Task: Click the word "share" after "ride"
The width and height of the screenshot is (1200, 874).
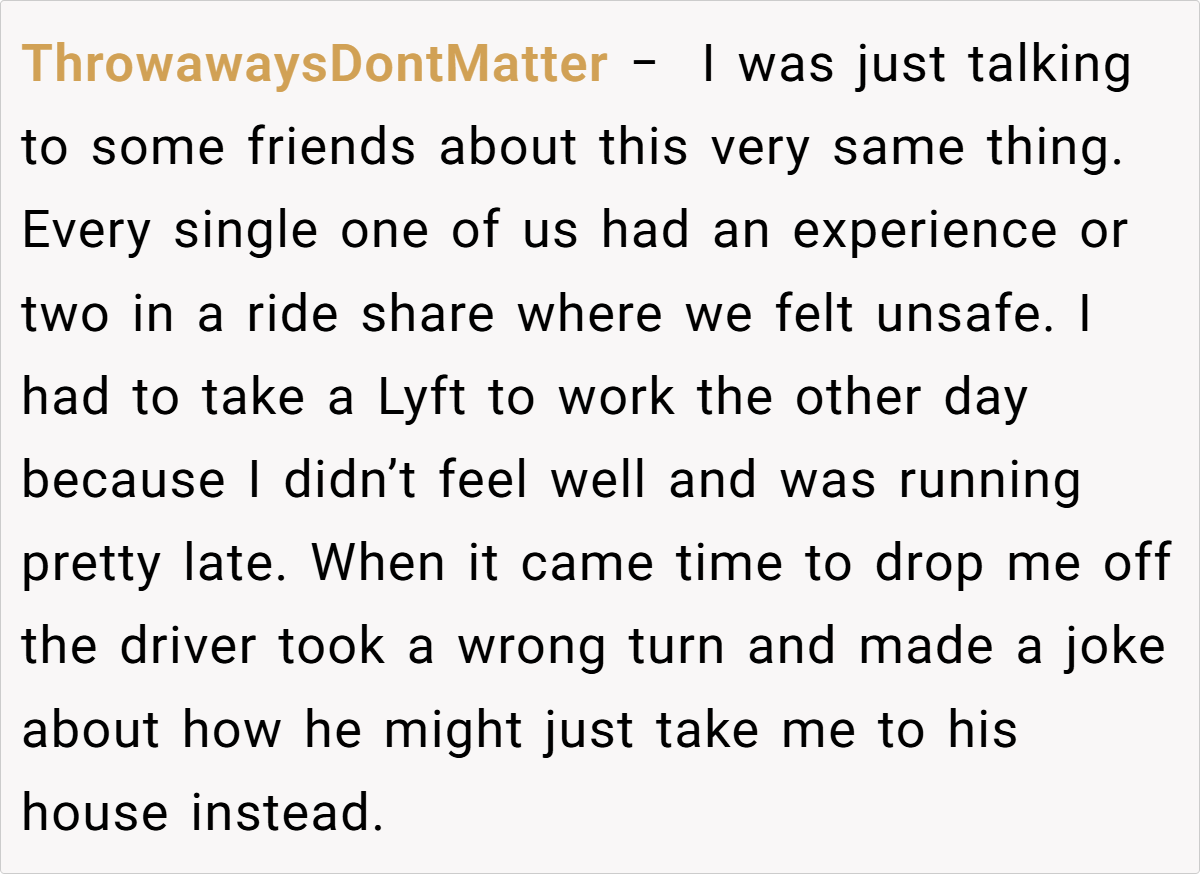Action: point(428,315)
